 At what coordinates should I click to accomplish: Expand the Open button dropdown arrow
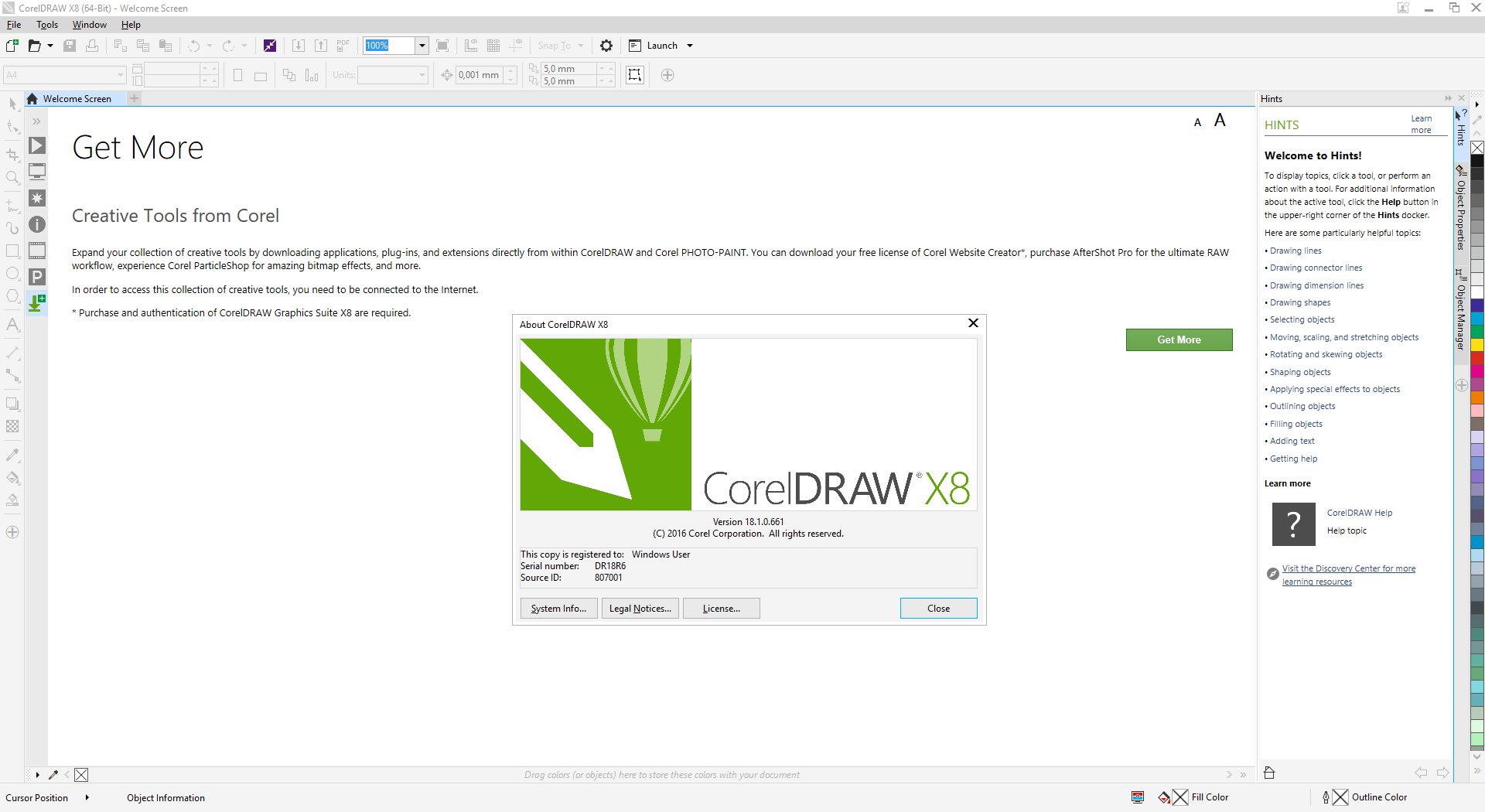pos(50,46)
